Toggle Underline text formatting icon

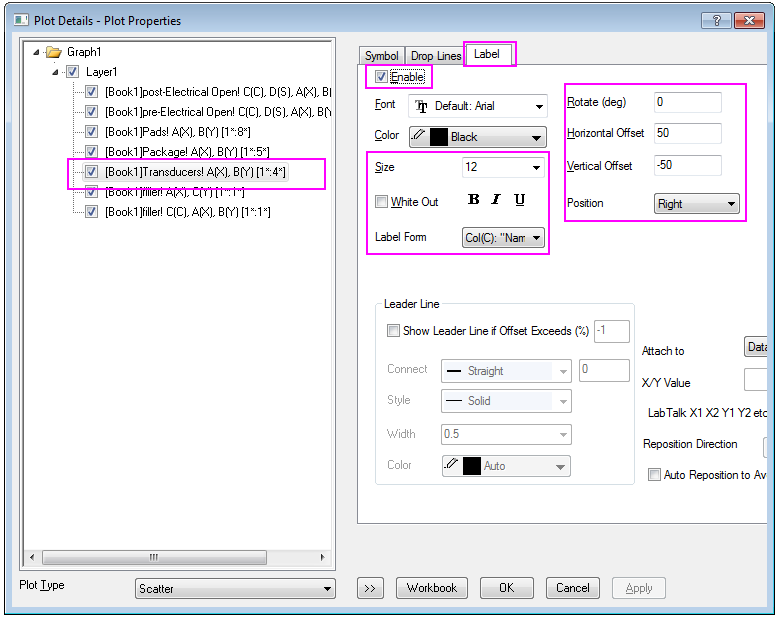tap(520, 200)
